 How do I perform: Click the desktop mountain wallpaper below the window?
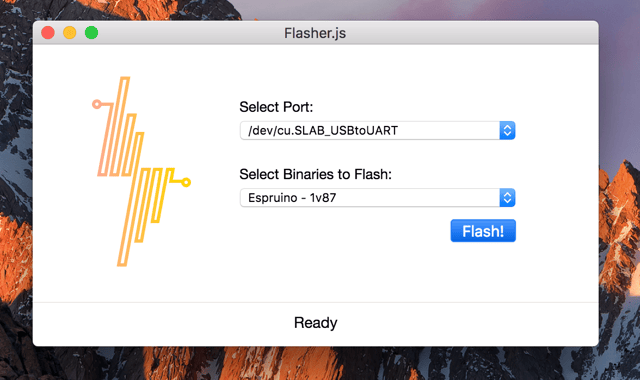[x=318, y=363]
